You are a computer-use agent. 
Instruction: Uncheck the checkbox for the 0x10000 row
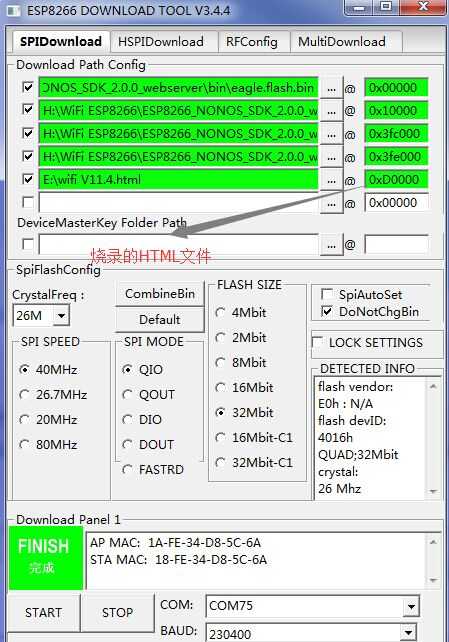[28, 110]
